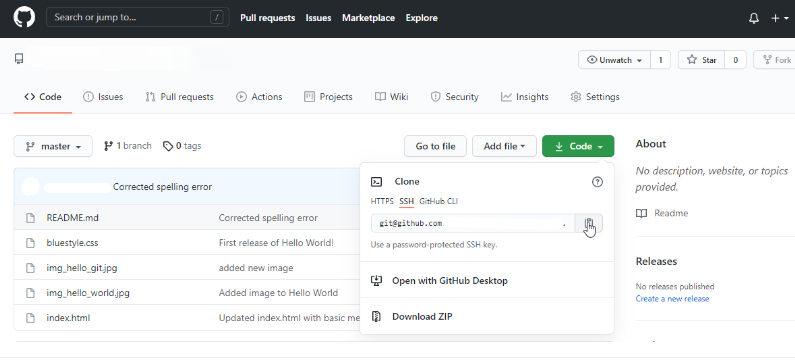This screenshot has height=364, width=795.
Task: Open the index.html file
Action: pos(68,318)
